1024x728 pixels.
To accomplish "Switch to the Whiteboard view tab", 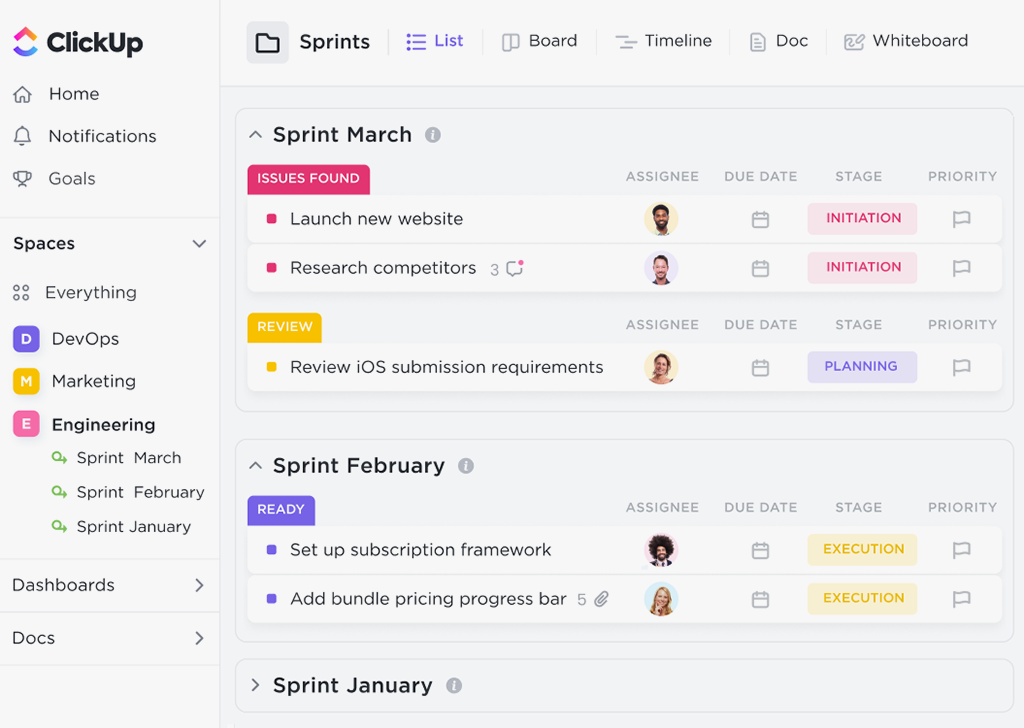I will (x=906, y=41).
